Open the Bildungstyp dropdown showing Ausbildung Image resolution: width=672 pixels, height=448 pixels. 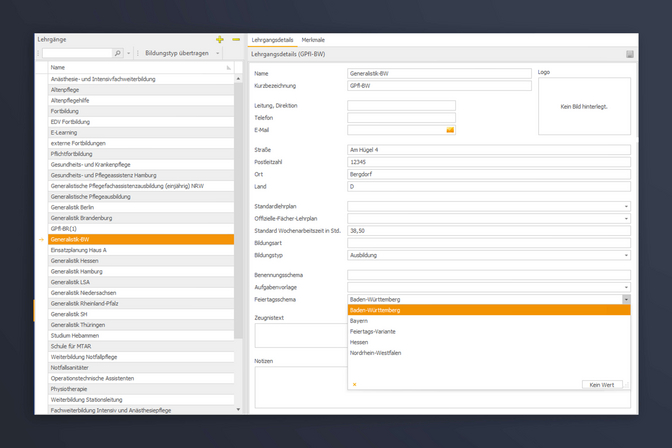pyautogui.click(x=626, y=255)
